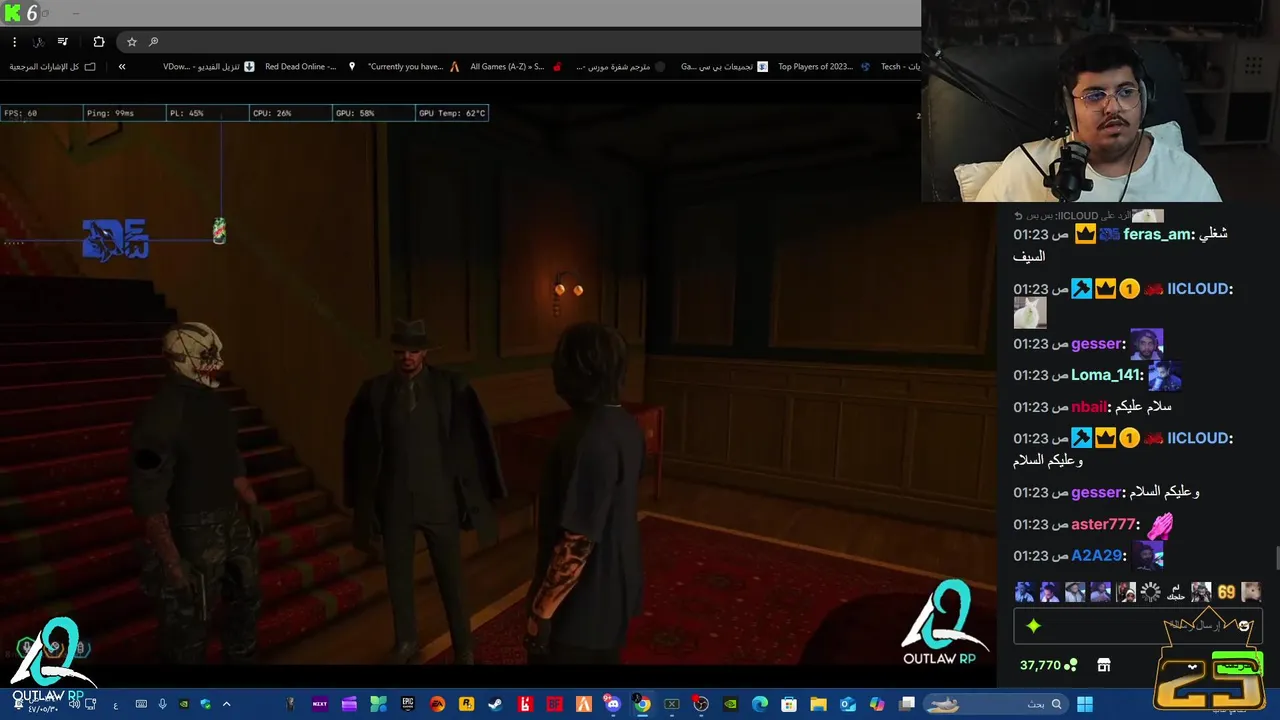1280x720 pixels.
Task: Click username A2A29 in chat
Action: [x=1098, y=556]
